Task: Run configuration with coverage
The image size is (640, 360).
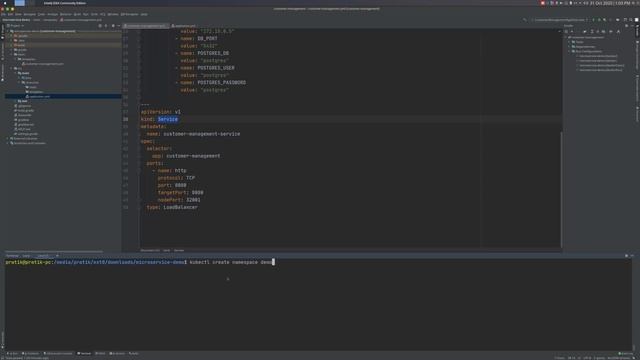Action: [x=604, y=20]
